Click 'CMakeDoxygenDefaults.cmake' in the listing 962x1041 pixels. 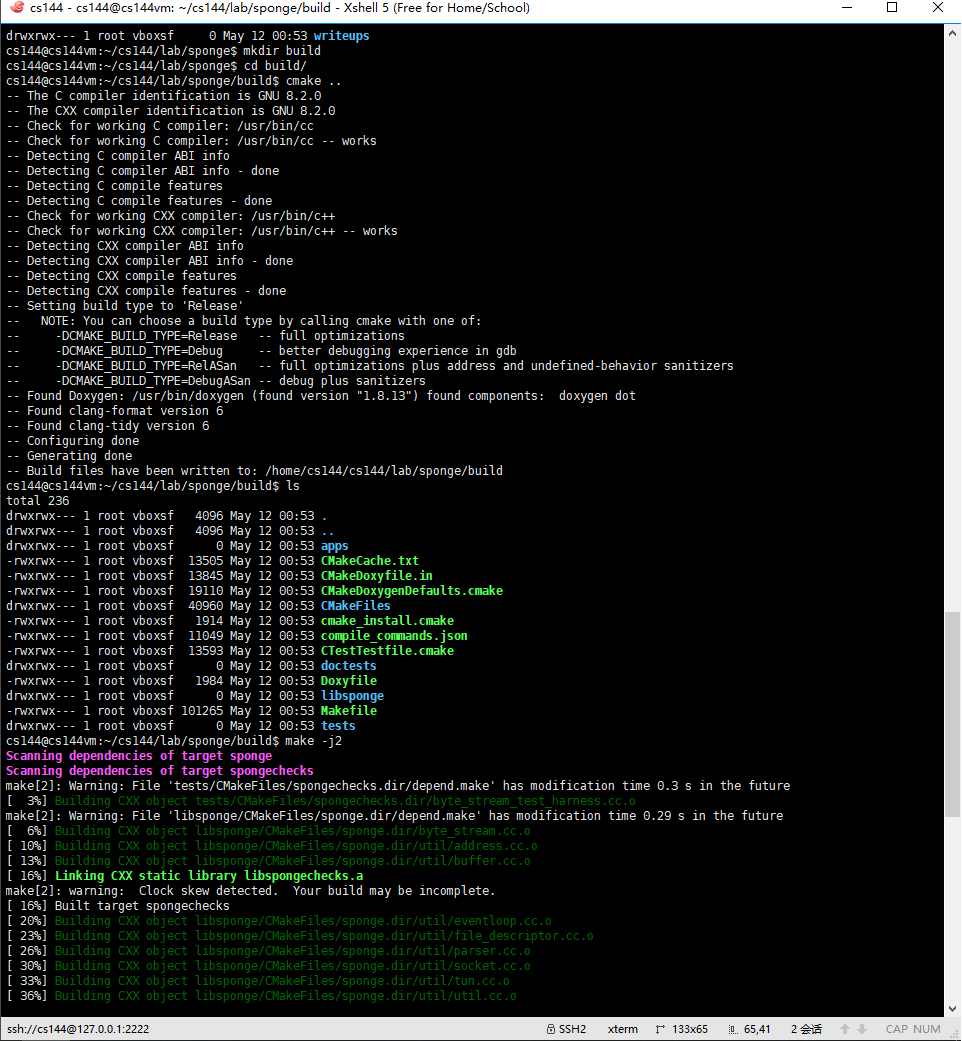click(412, 591)
